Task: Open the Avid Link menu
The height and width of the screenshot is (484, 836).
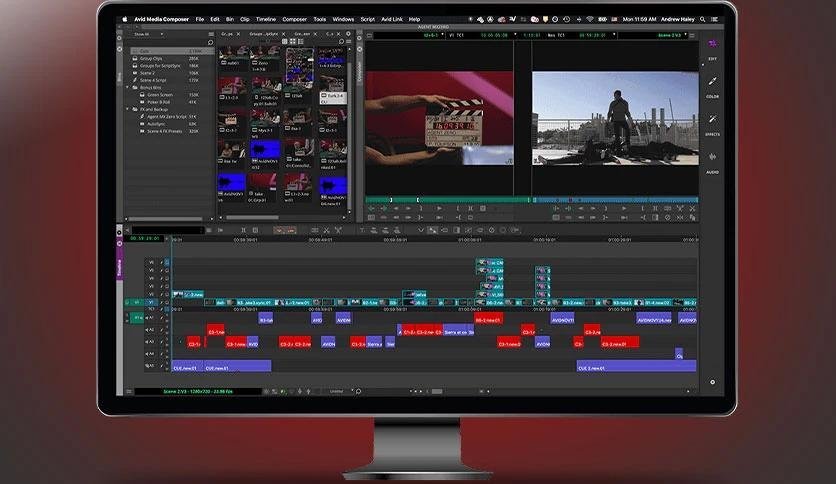Action: (392, 19)
